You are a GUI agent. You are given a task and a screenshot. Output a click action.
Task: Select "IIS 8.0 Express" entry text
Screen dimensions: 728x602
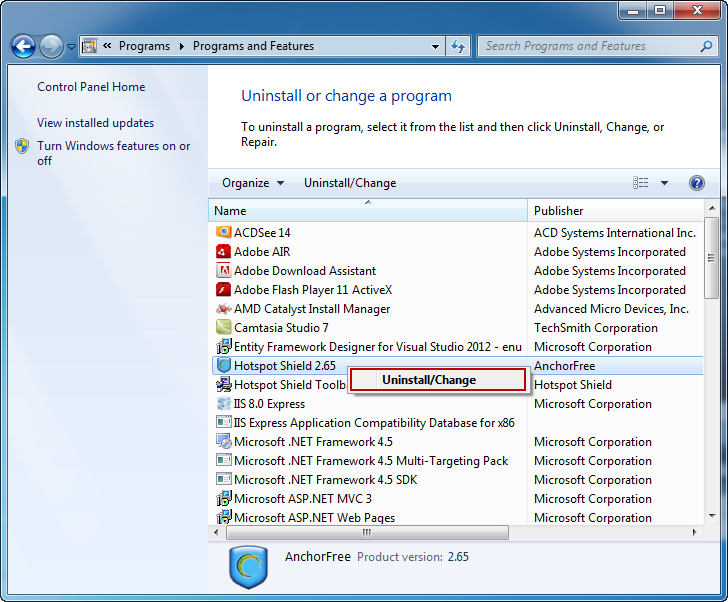click(269, 404)
